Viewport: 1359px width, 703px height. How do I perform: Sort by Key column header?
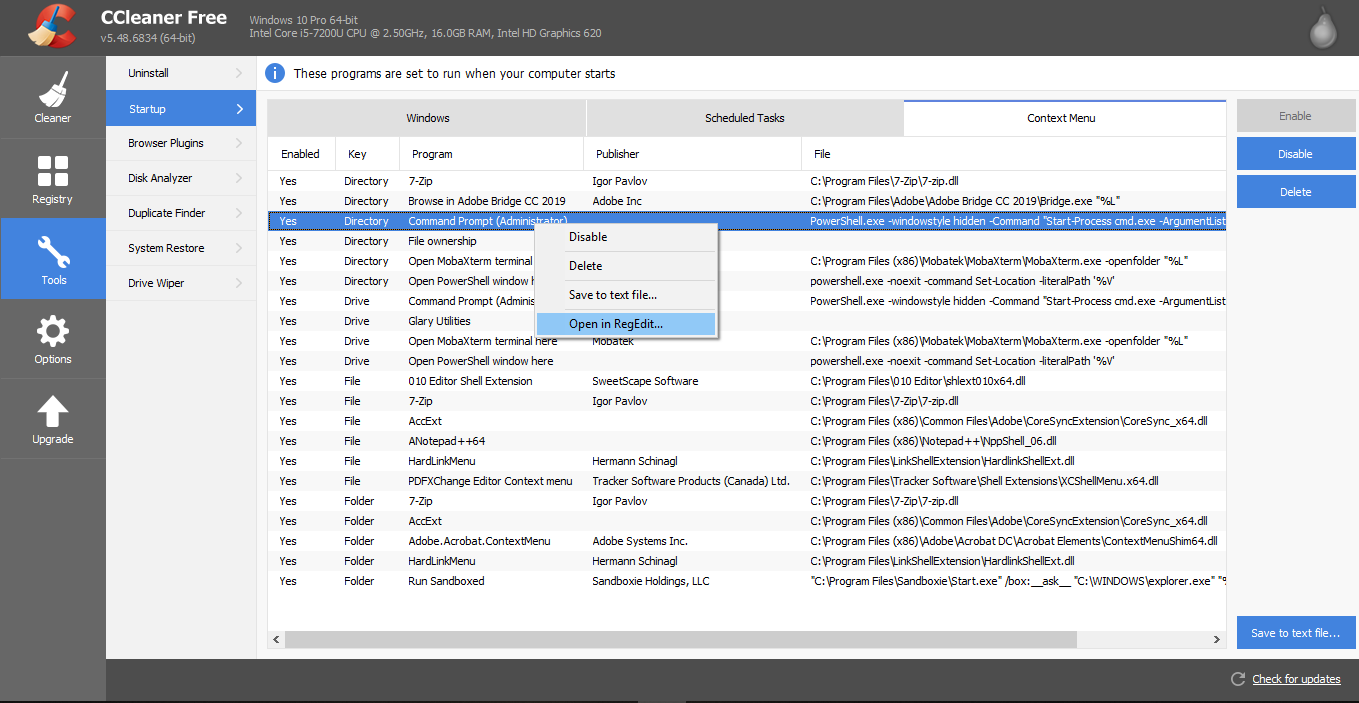[367, 154]
